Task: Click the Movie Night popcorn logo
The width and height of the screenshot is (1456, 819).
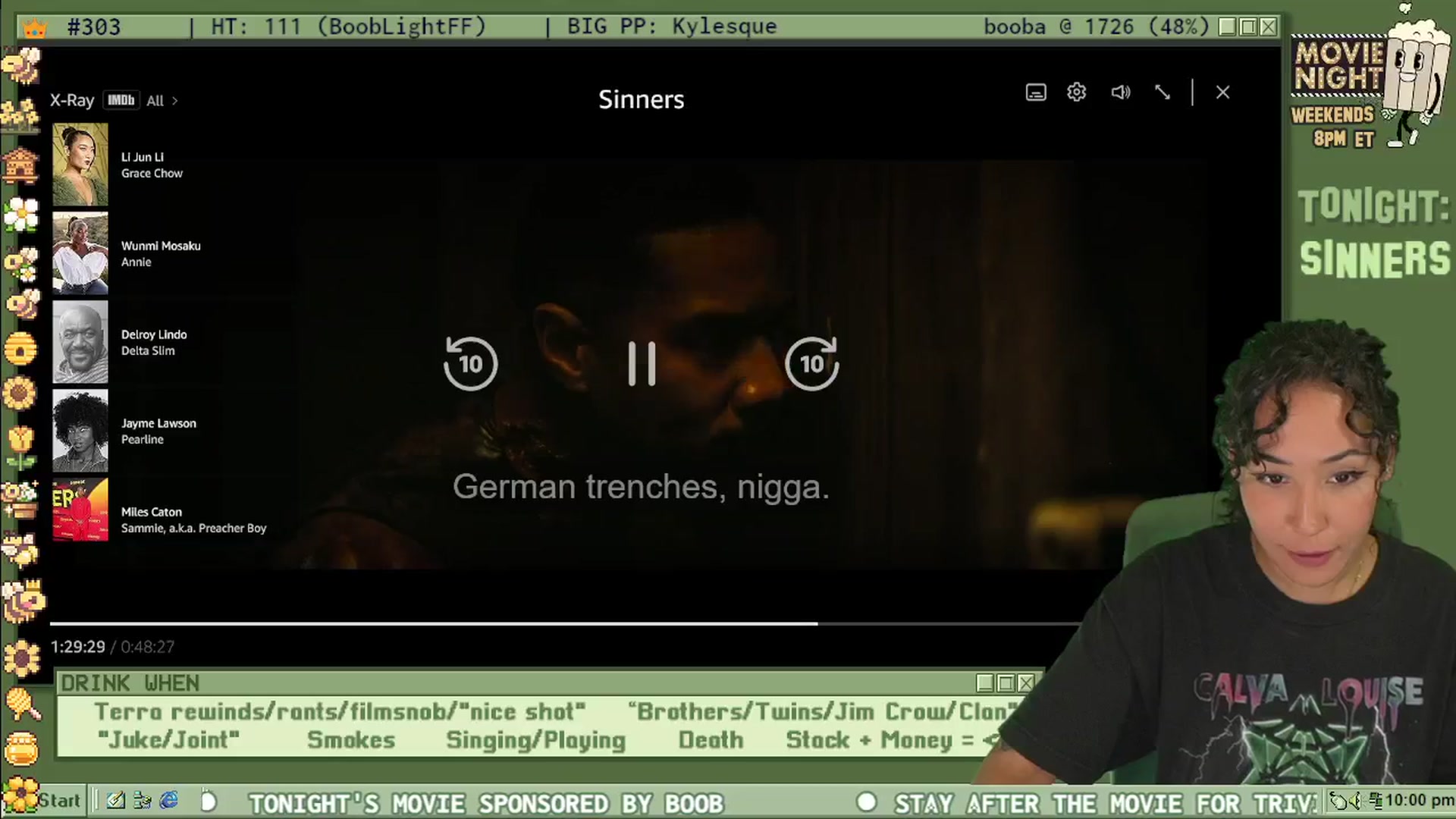Action: [x=1370, y=76]
